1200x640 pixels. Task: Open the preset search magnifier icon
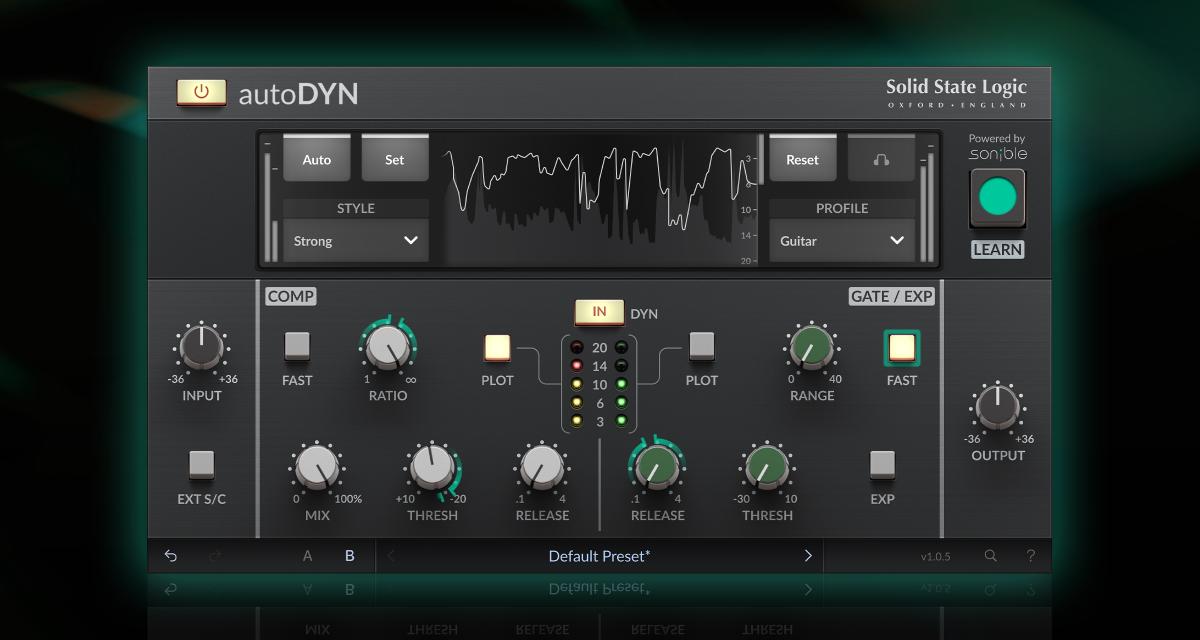coord(990,556)
